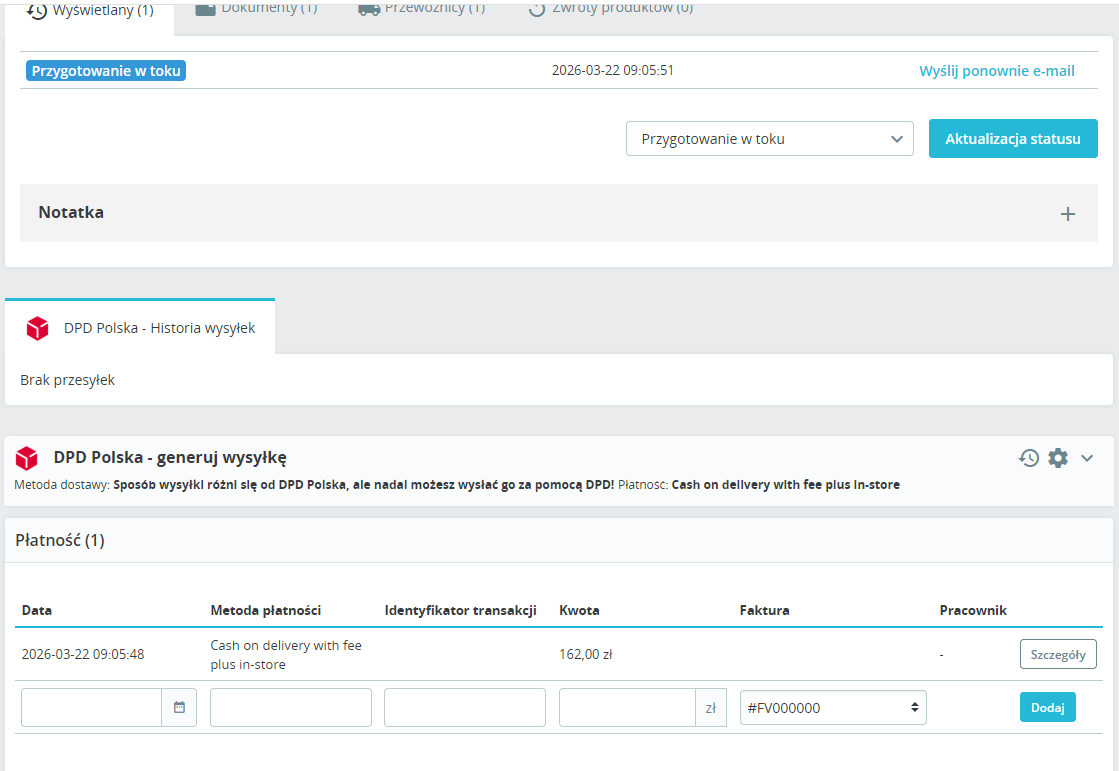Click the calendar icon in the date field
This screenshot has width=1119, height=771.
(179, 707)
